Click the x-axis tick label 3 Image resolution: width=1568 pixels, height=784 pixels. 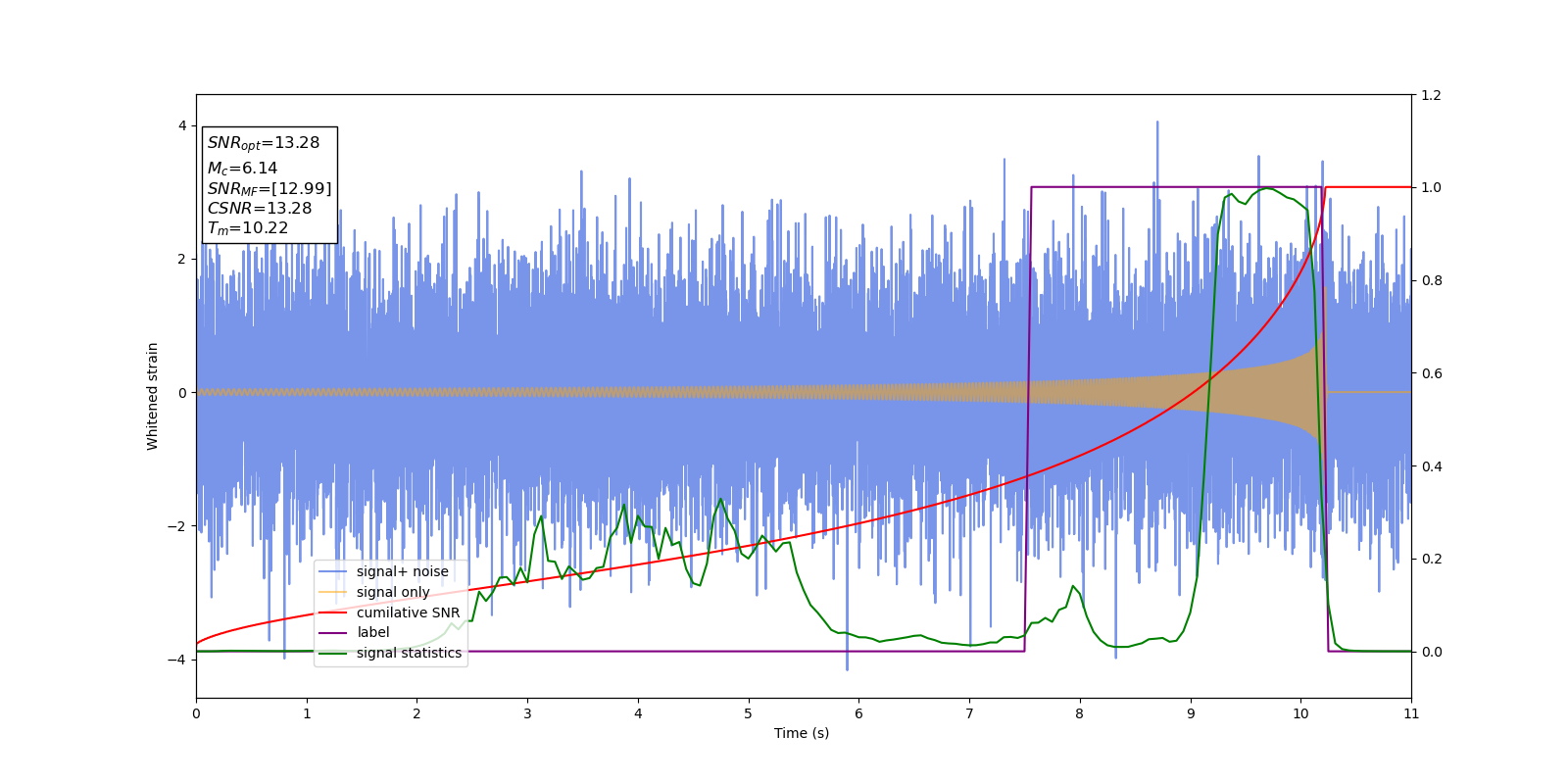527,713
